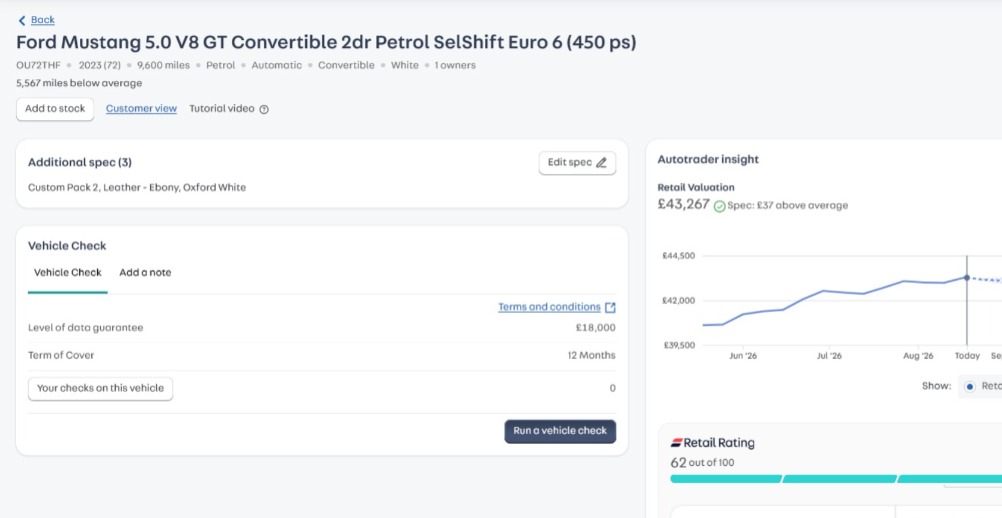The image size is (1002, 518).
Task: Switch to the Vehicle Check tab
Action: point(68,273)
